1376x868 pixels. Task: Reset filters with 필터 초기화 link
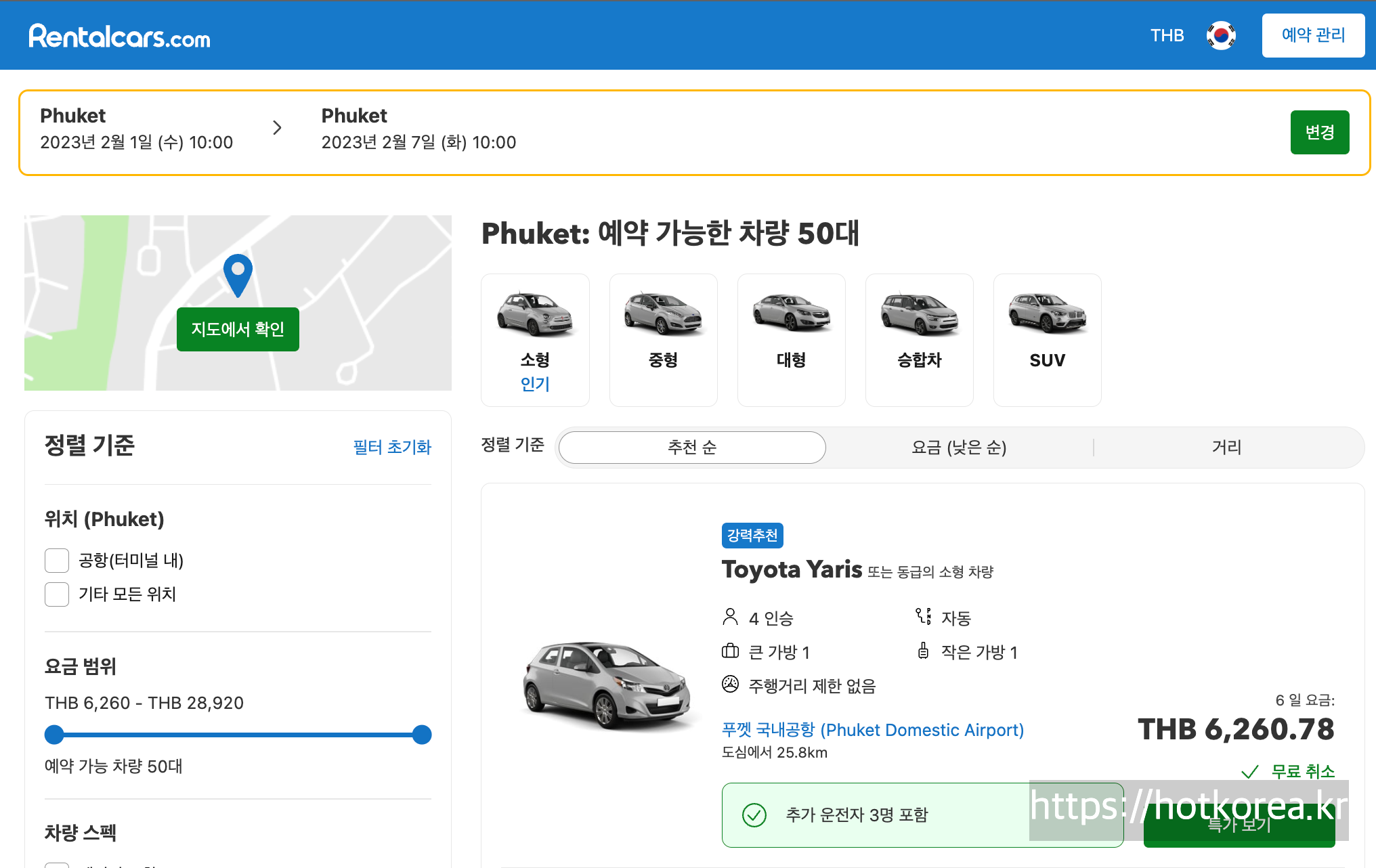(x=392, y=447)
